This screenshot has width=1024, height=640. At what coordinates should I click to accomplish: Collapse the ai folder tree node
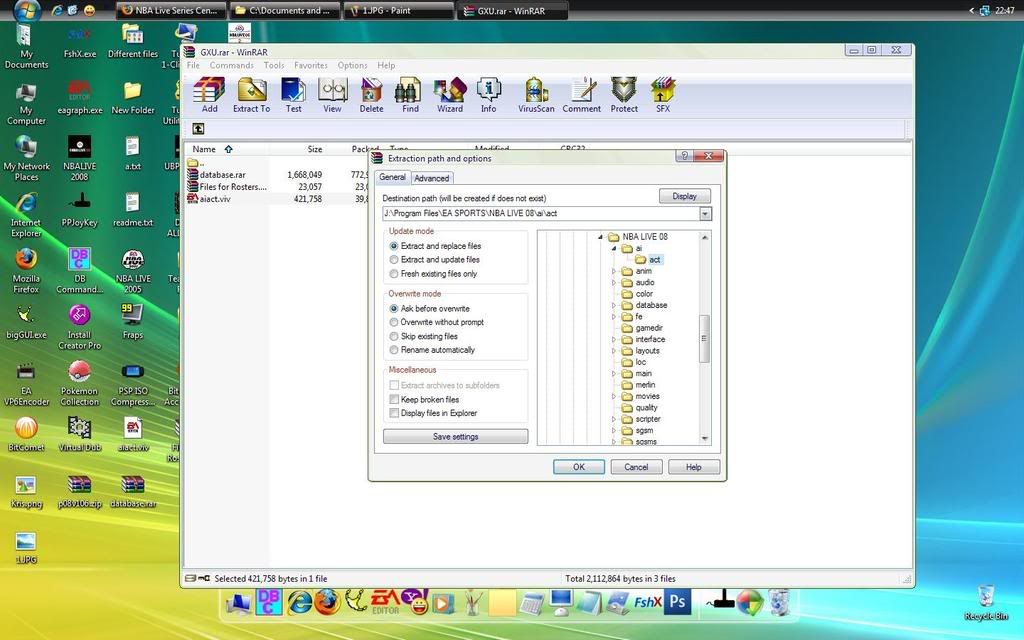tap(614, 248)
